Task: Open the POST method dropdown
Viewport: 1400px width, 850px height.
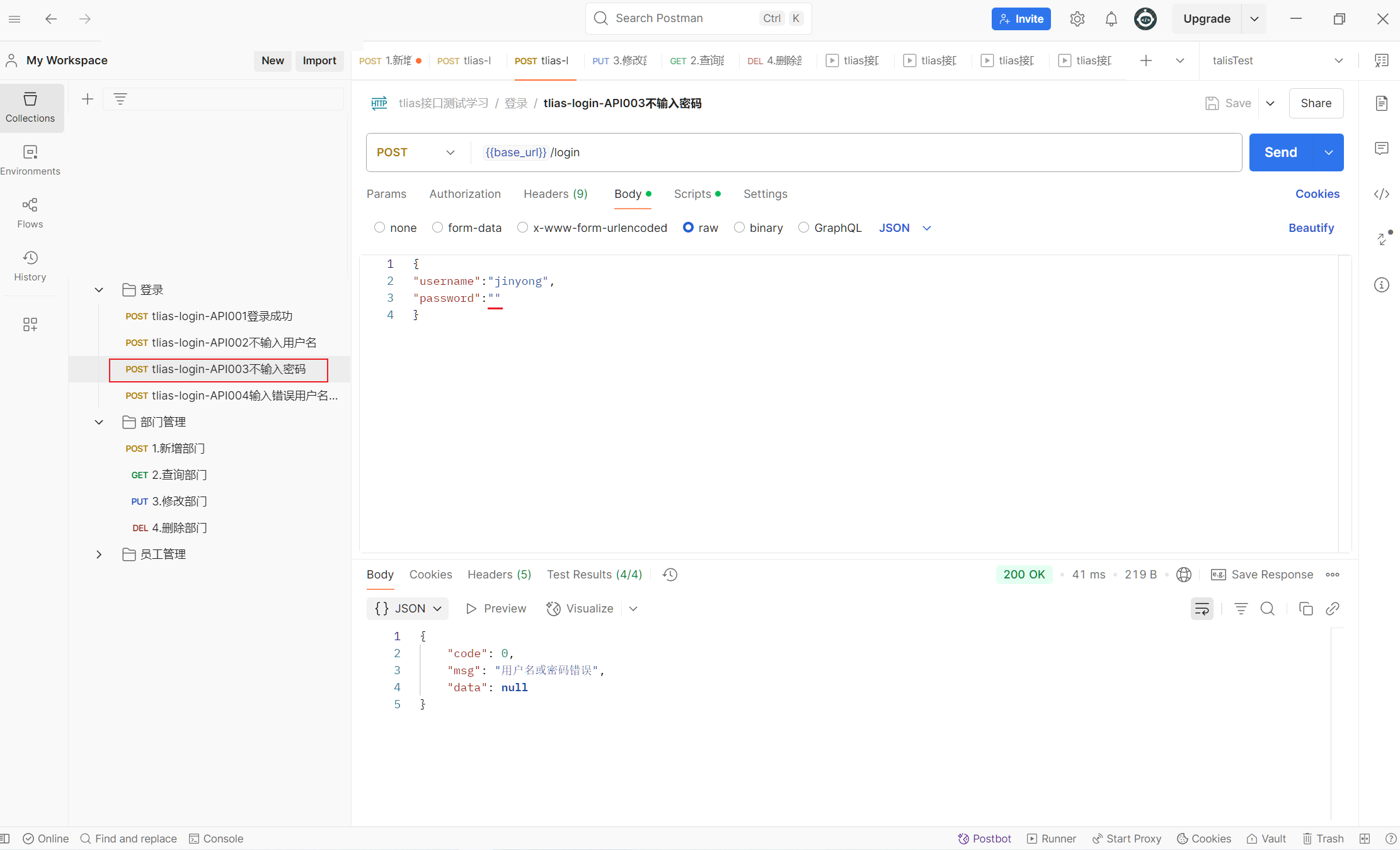Action: pyautogui.click(x=416, y=152)
